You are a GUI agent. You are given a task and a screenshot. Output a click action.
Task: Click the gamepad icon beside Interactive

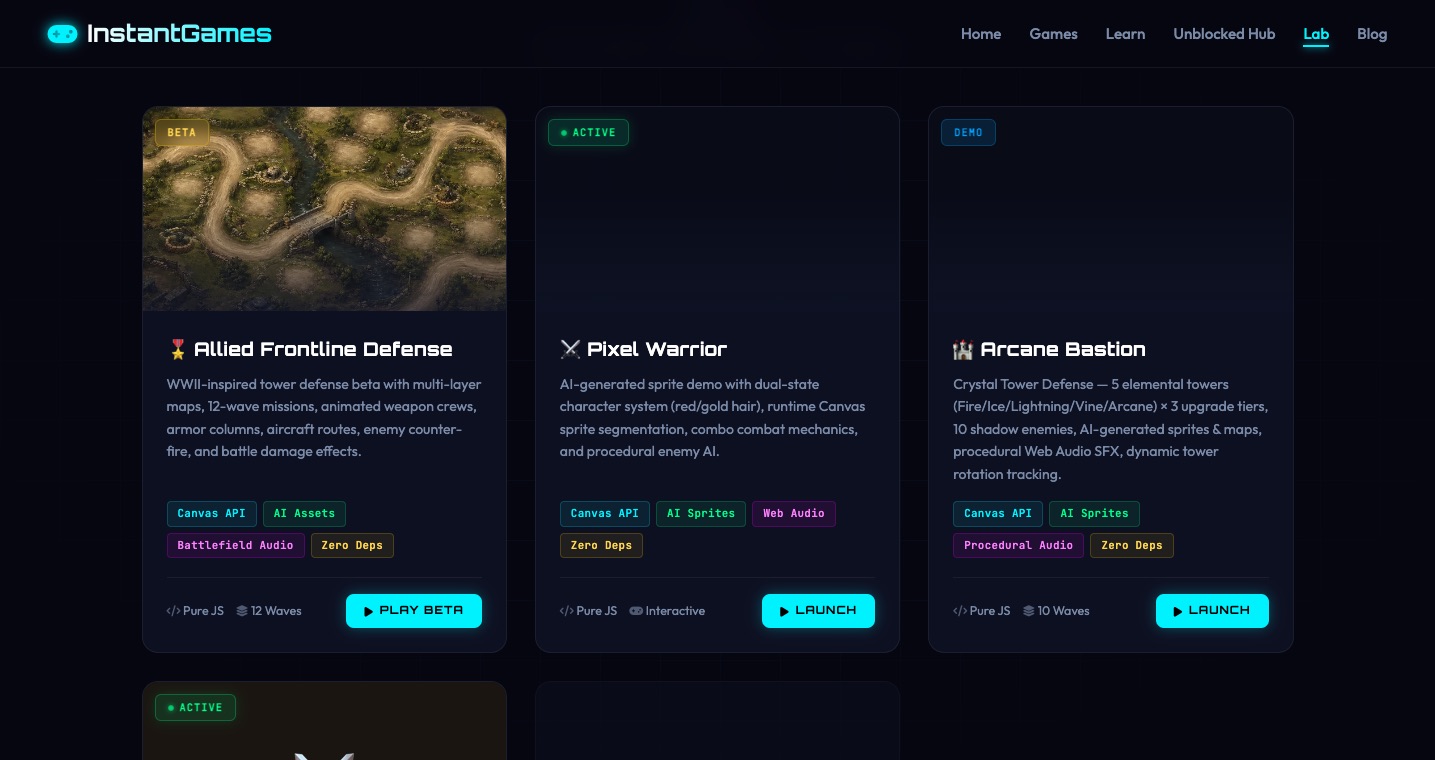pyautogui.click(x=636, y=611)
